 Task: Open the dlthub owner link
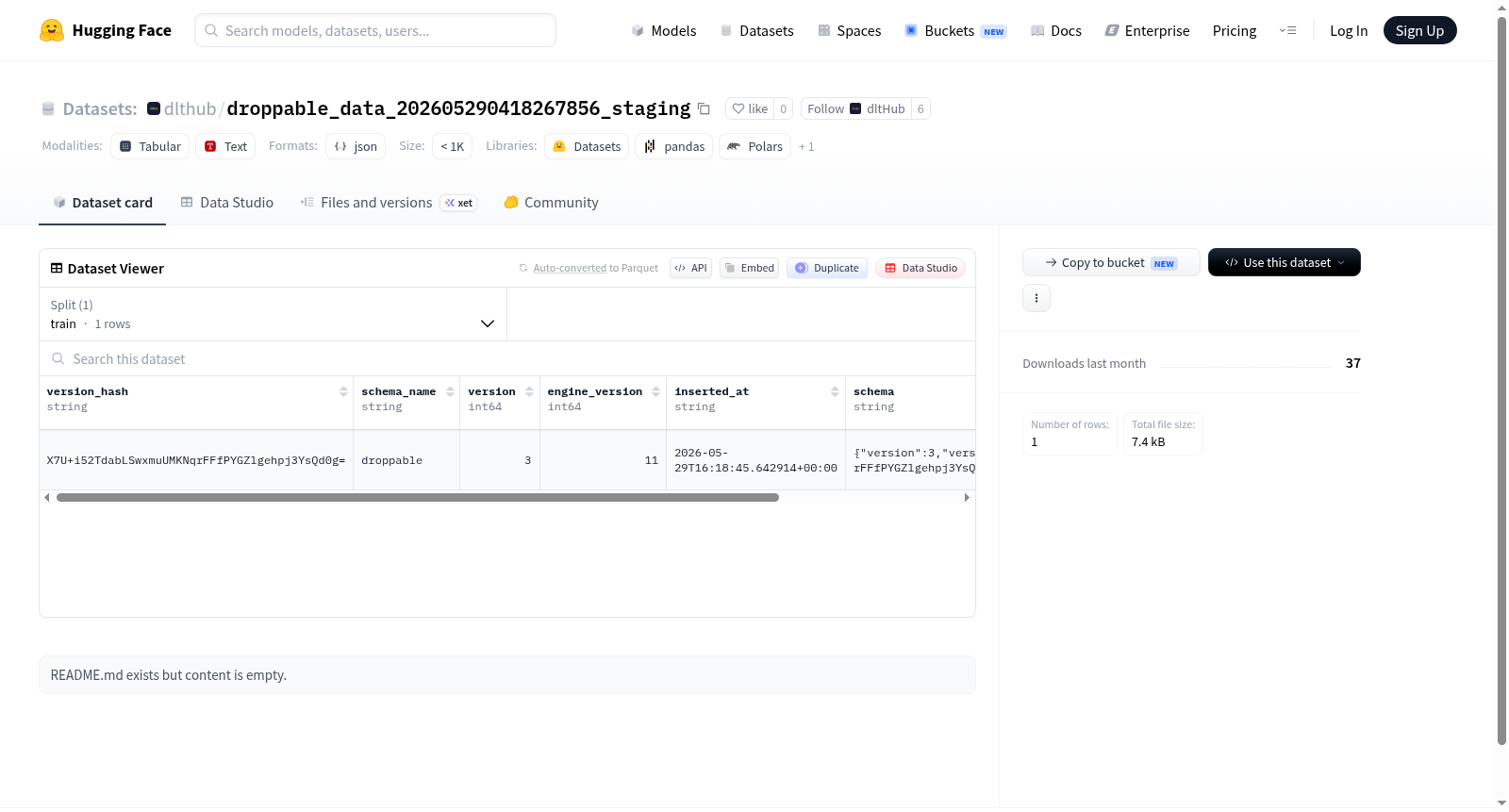point(190,108)
